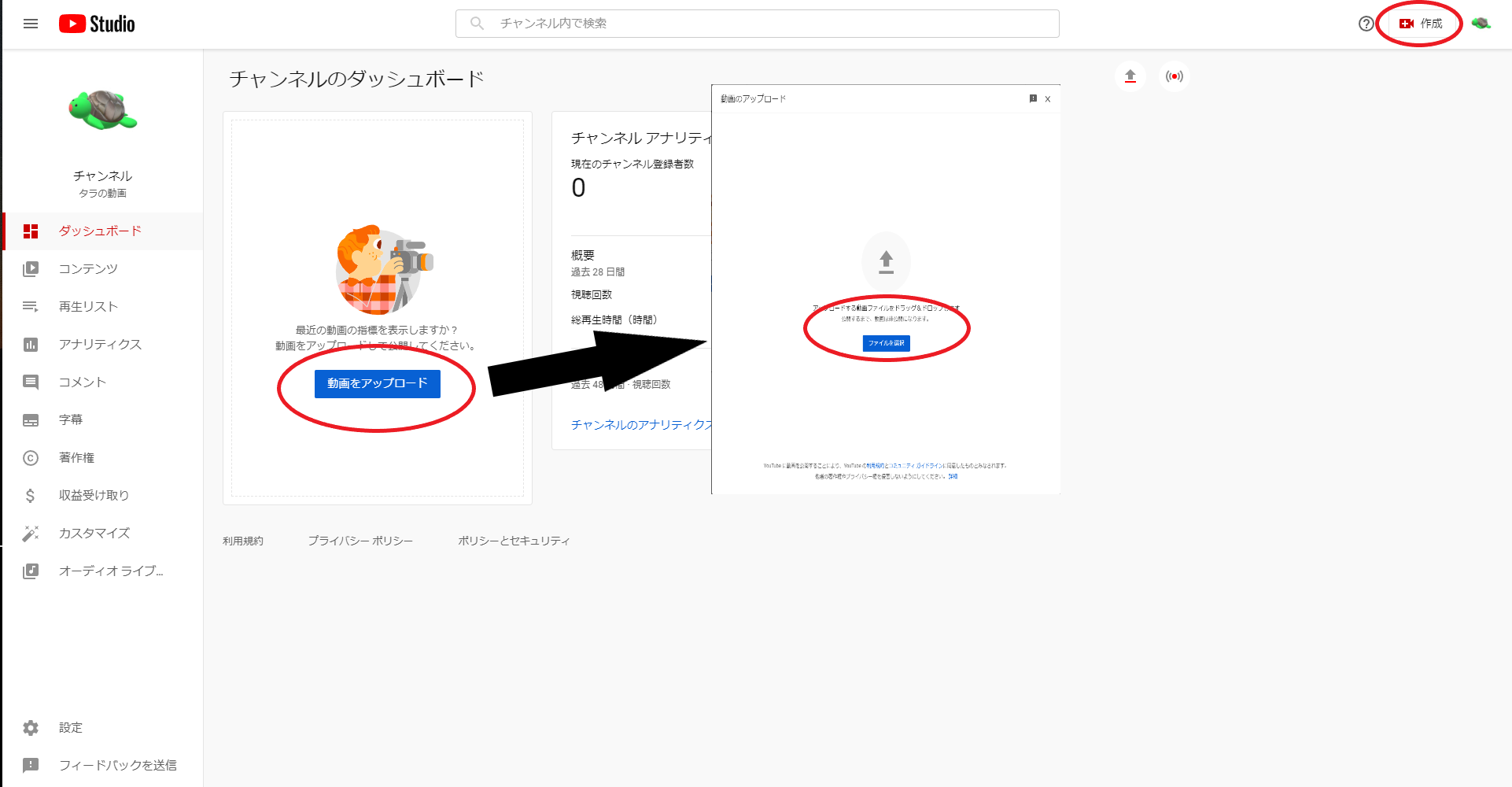Click the 視聴回数 row in analytics
The image size is (1512, 787).
[592, 294]
